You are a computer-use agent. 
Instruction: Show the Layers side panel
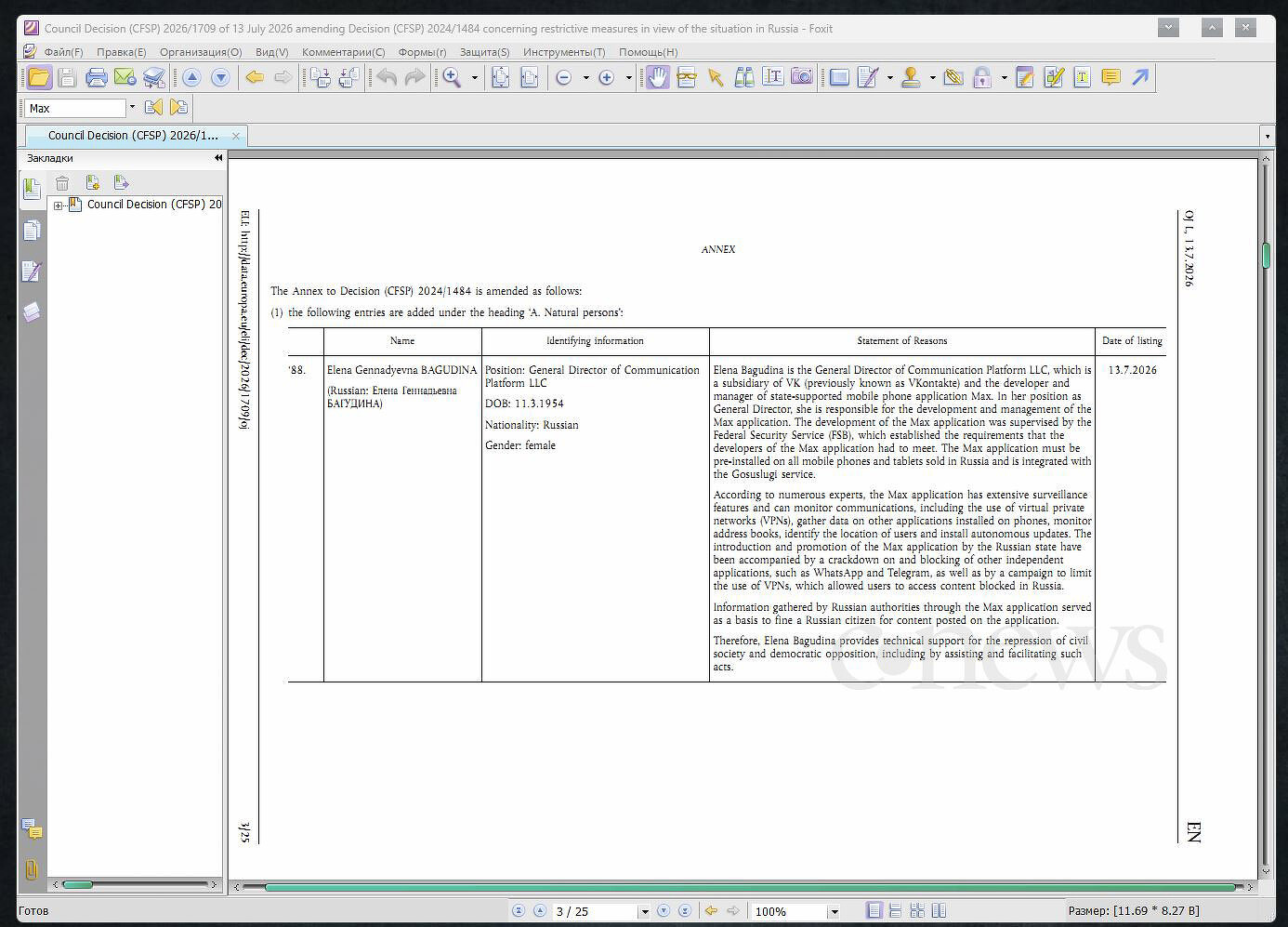click(32, 311)
